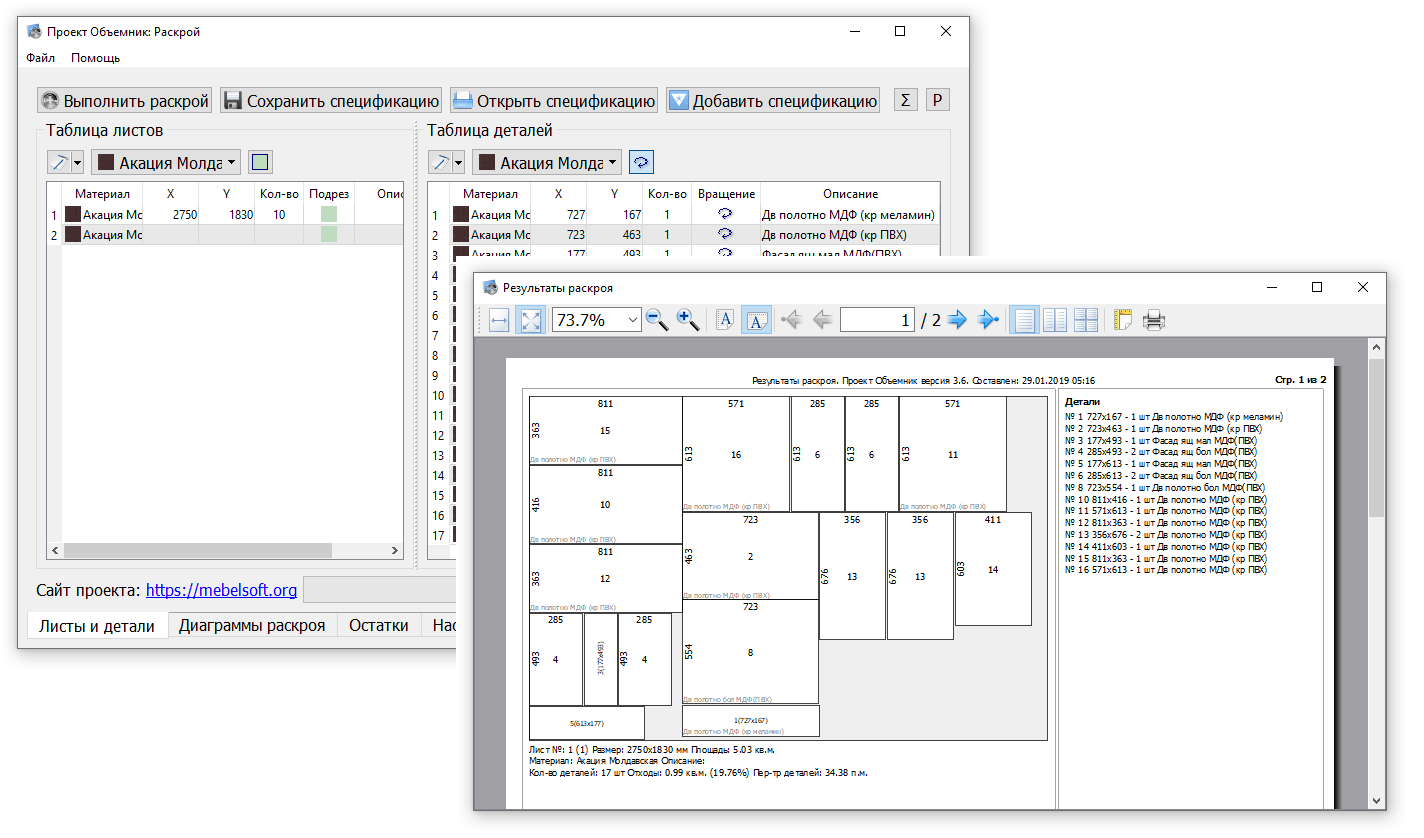Image resolution: width=1424 pixels, height=838 pixels.
Task: Open page setup with the ruler page icon
Action: tap(1123, 320)
